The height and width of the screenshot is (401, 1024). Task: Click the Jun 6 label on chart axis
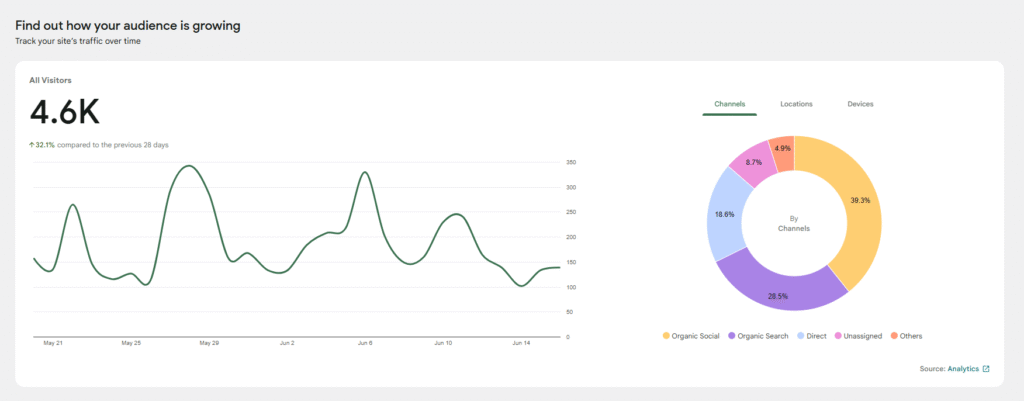coord(365,343)
